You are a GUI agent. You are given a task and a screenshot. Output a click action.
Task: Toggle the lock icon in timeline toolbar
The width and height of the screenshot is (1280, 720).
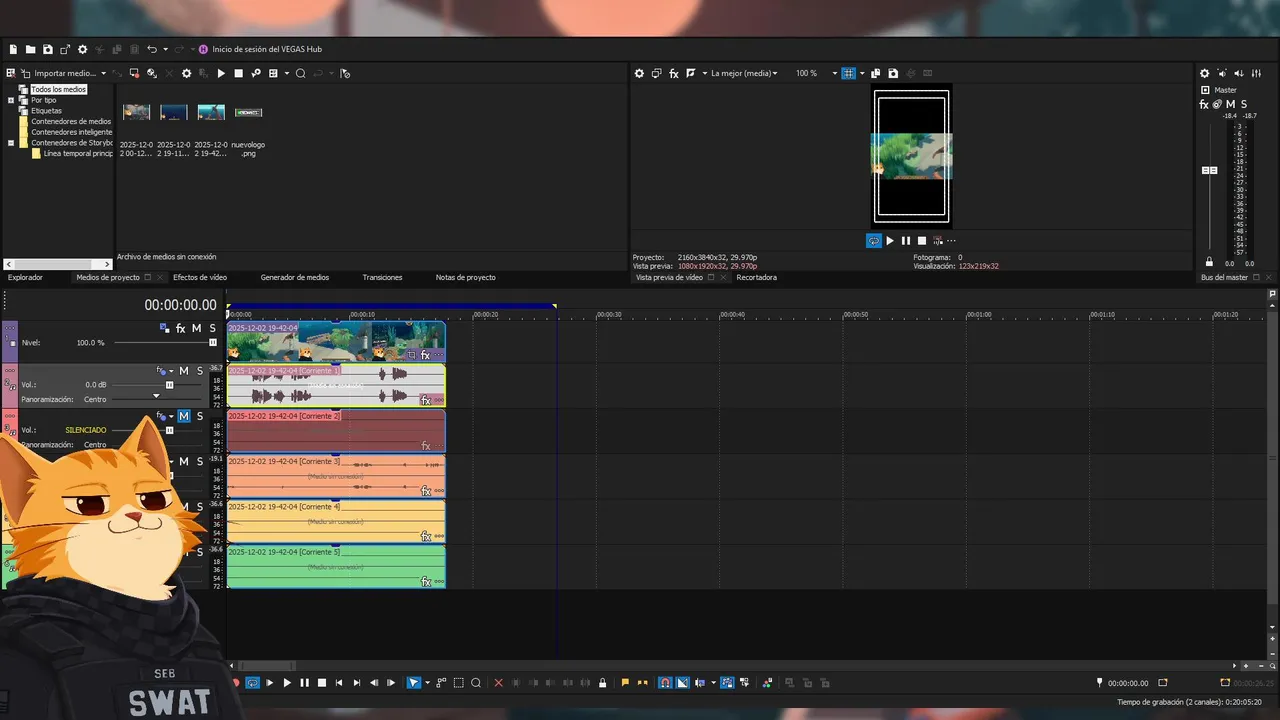pyautogui.click(x=602, y=683)
